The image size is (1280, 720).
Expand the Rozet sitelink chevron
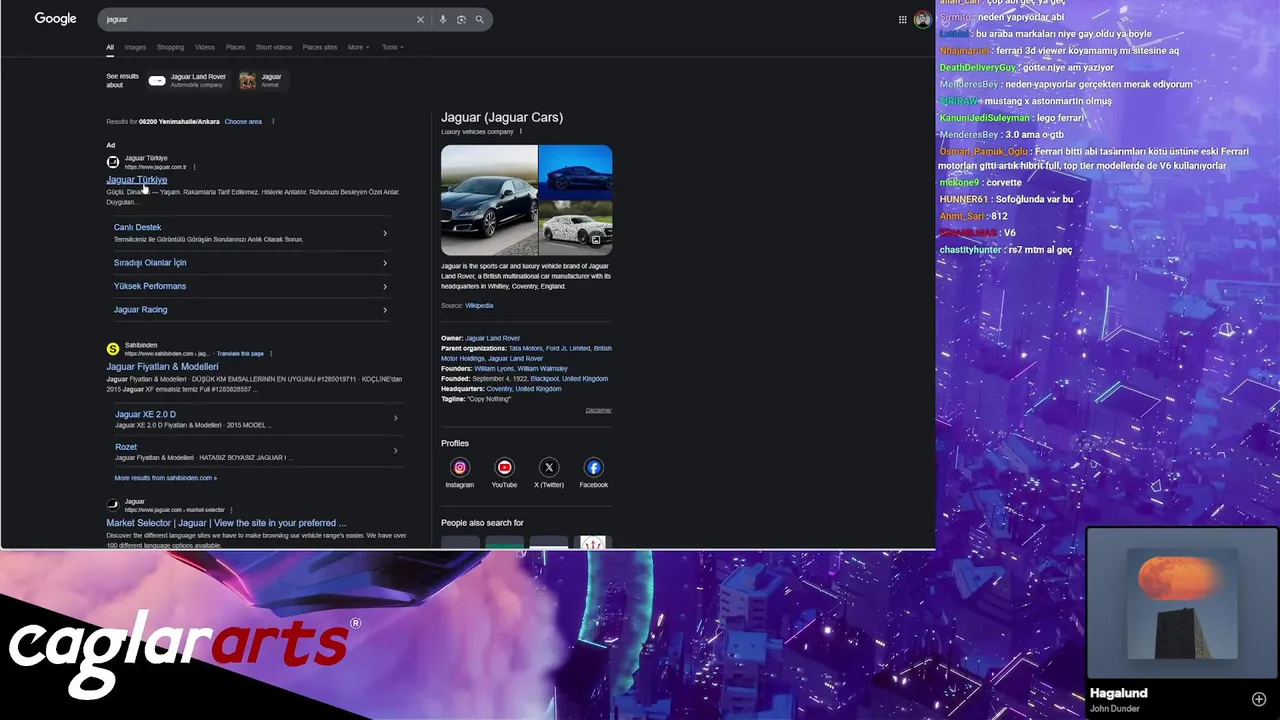tap(395, 451)
